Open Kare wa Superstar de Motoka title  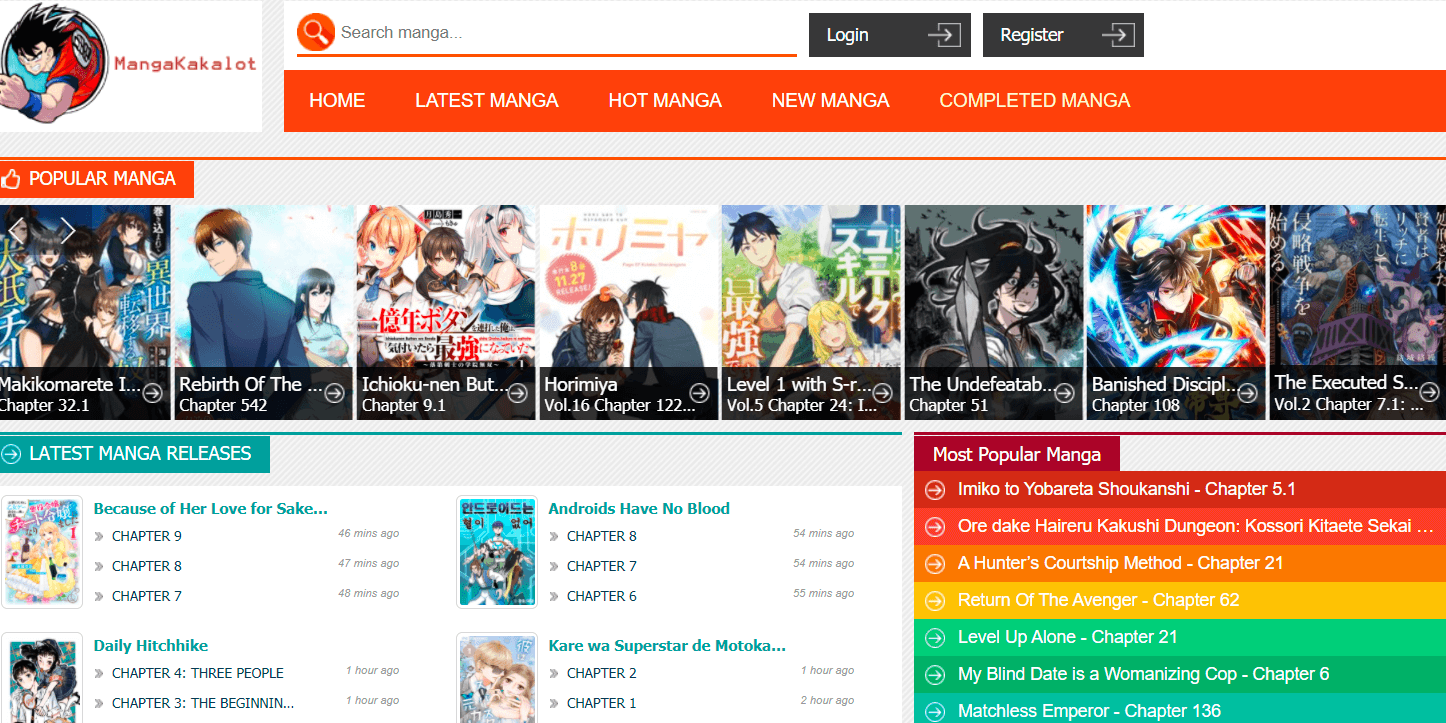[667, 645]
